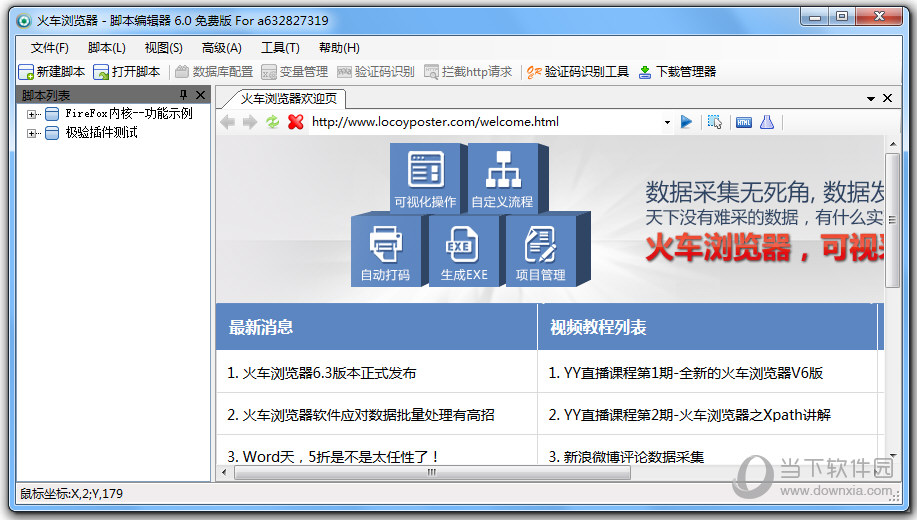Open the 工具(T) menu

(280, 48)
